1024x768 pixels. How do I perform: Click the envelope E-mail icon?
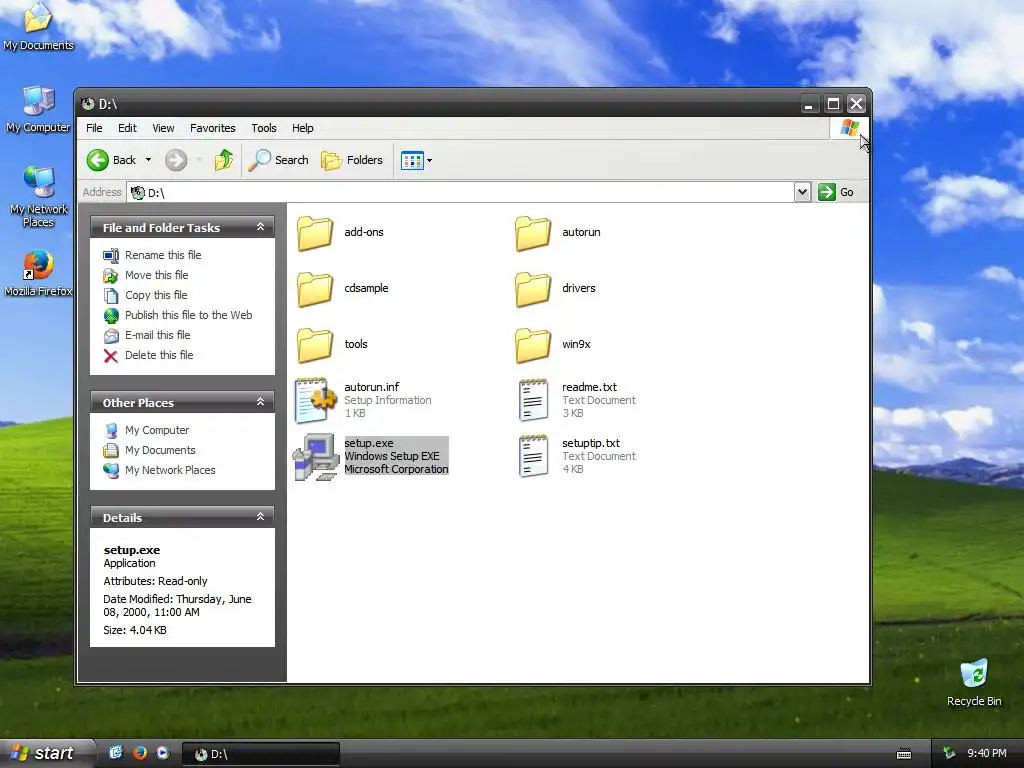point(111,336)
